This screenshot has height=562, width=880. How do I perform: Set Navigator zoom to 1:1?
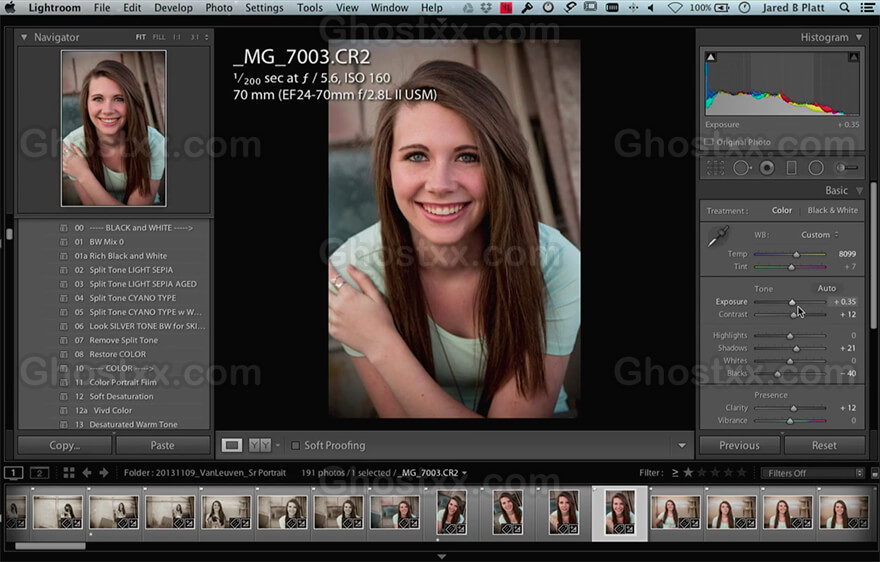pos(177,37)
